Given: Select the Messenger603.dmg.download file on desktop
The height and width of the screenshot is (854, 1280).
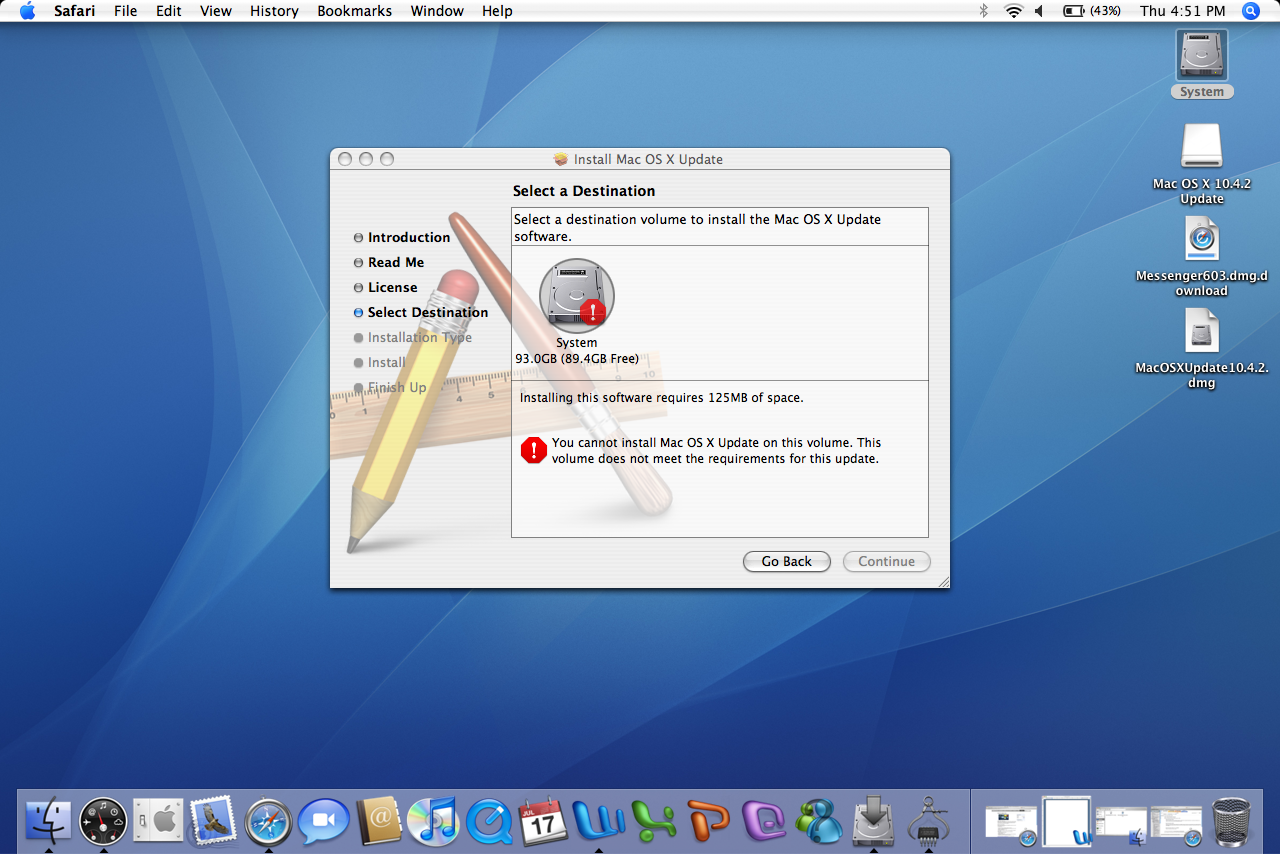Looking at the screenshot, I should [x=1202, y=239].
